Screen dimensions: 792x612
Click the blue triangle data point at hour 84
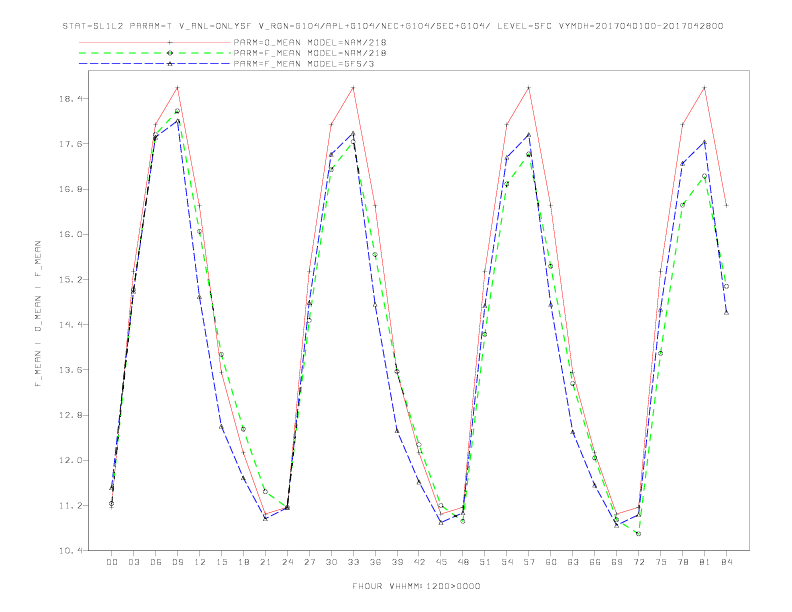coord(726,313)
